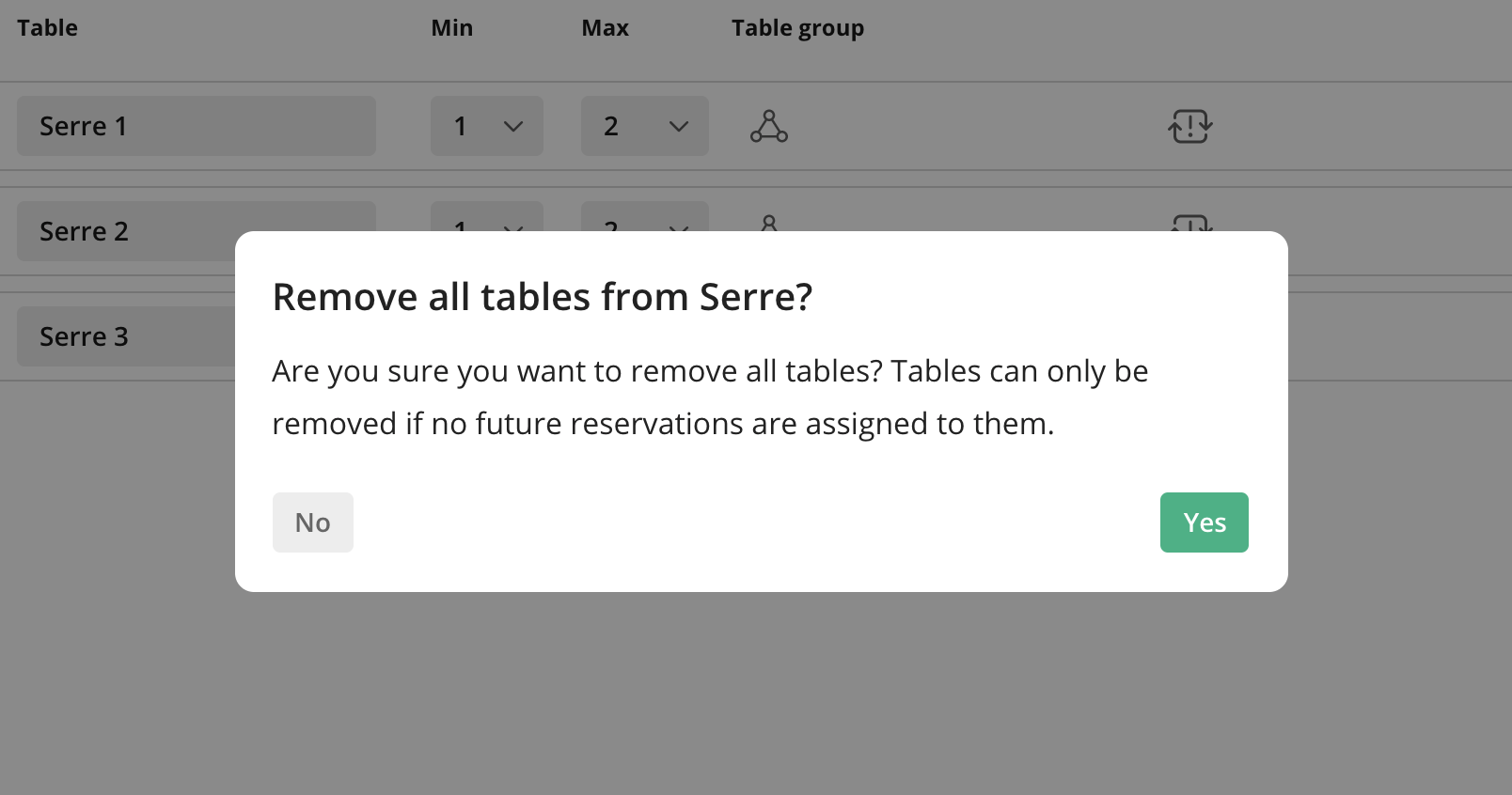
Task: Click the Min column header
Action: [x=452, y=28]
